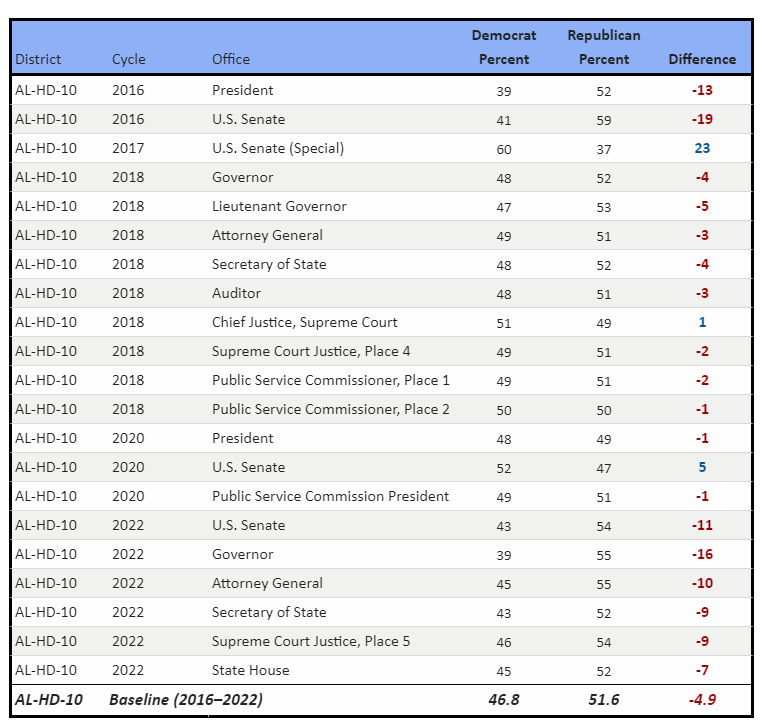Image resolution: width=772 pixels, height=725 pixels.
Task: Click Public Service Commissioner, Place 1 cell
Action: click(x=330, y=380)
